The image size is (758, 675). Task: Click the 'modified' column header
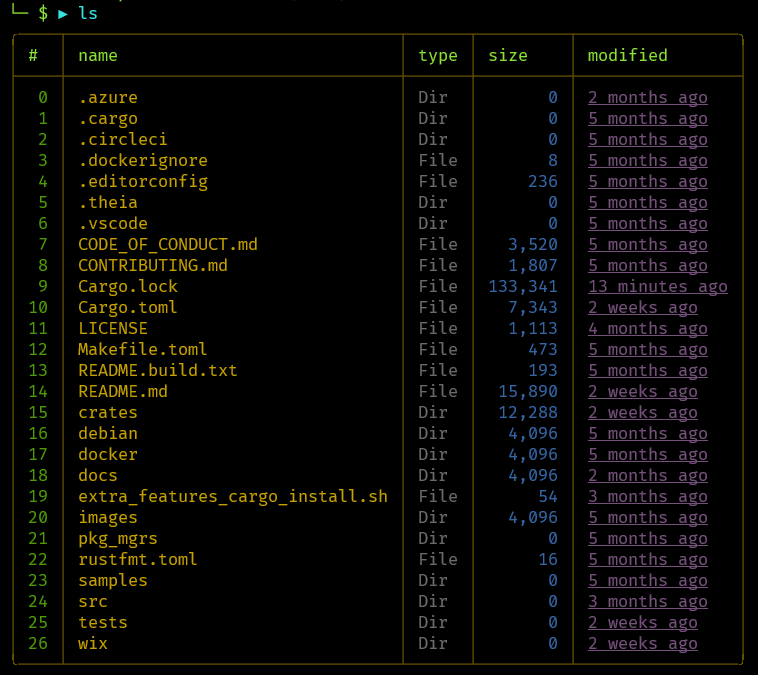(627, 56)
